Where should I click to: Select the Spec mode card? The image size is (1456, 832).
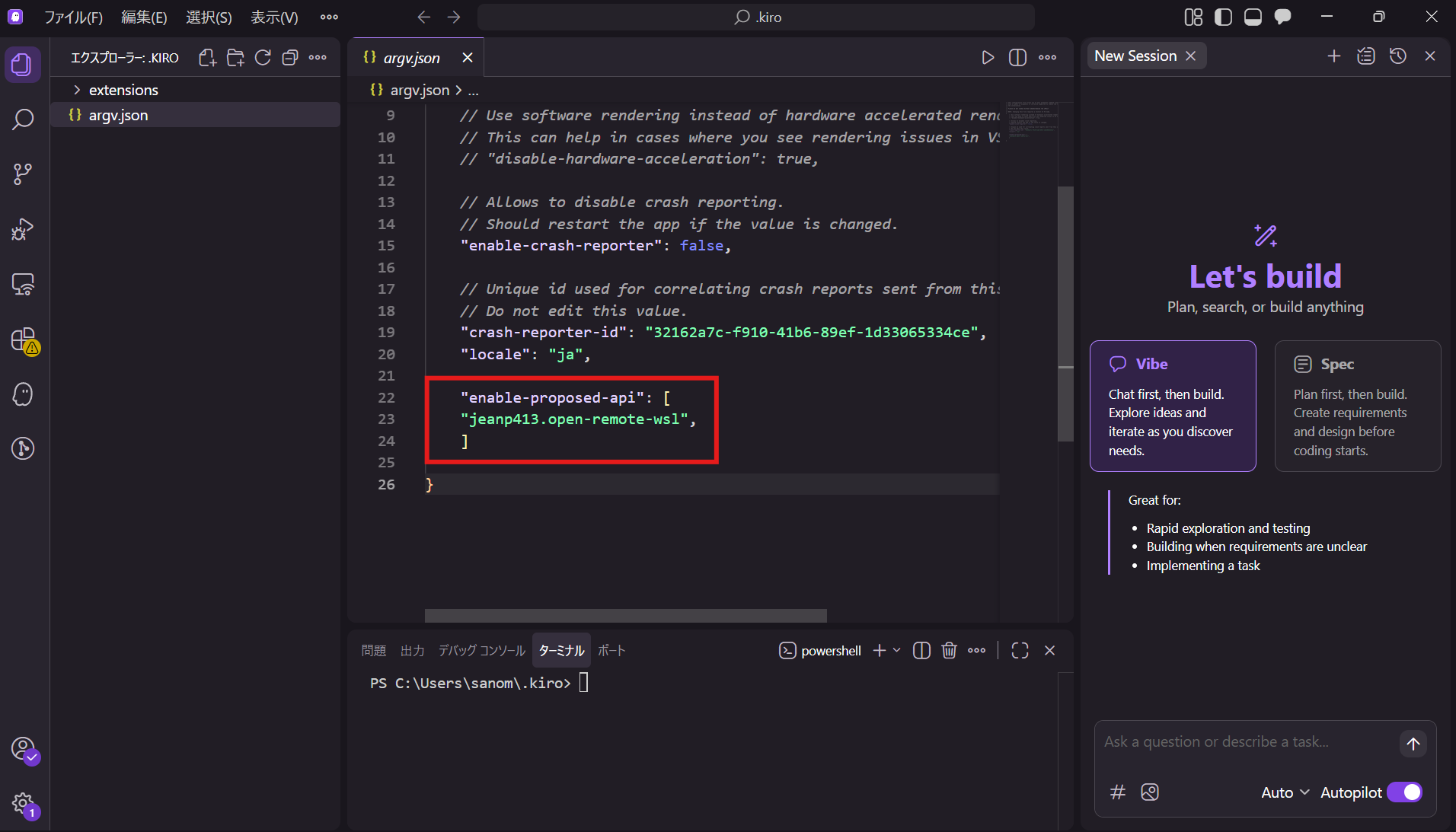click(x=1357, y=406)
